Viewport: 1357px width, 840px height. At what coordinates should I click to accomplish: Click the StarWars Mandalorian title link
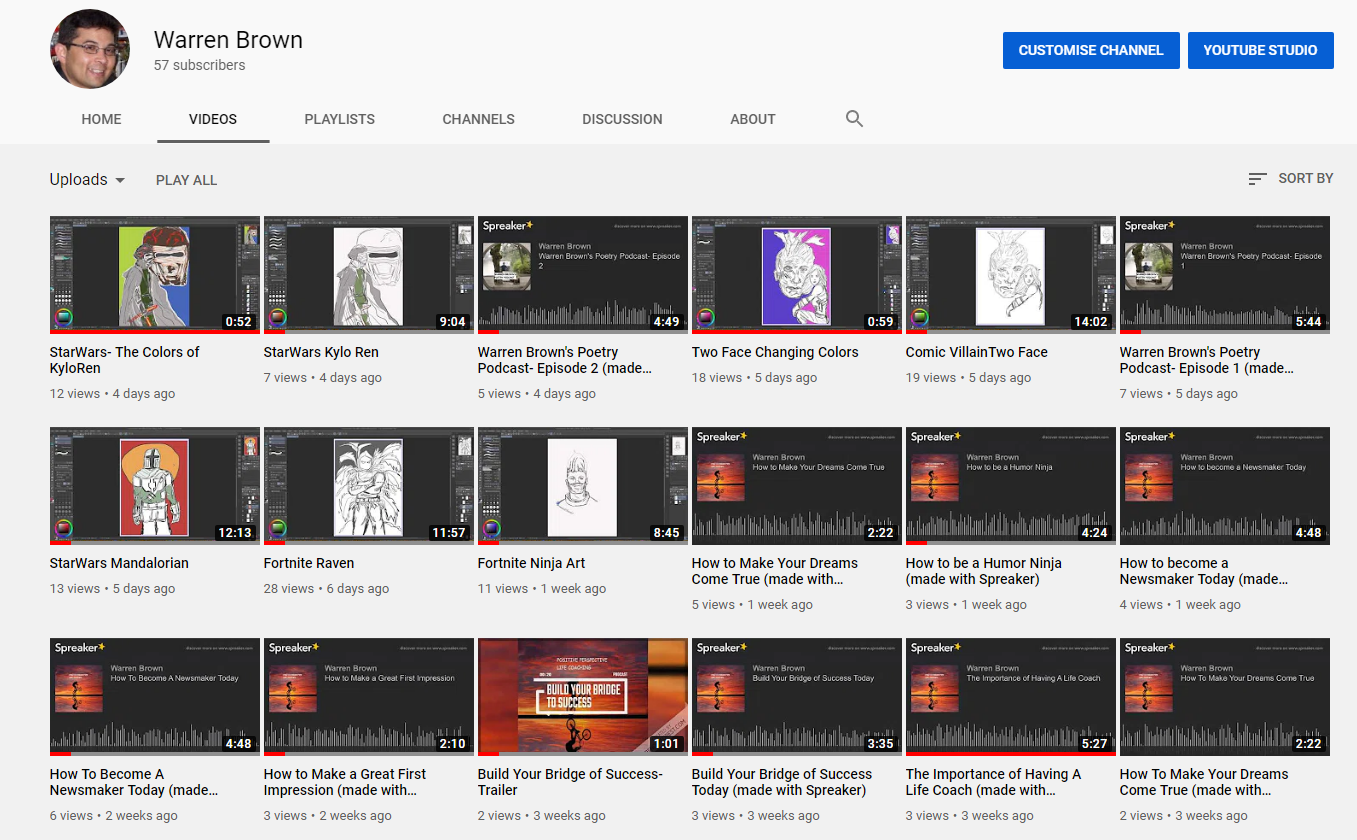pos(119,563)
